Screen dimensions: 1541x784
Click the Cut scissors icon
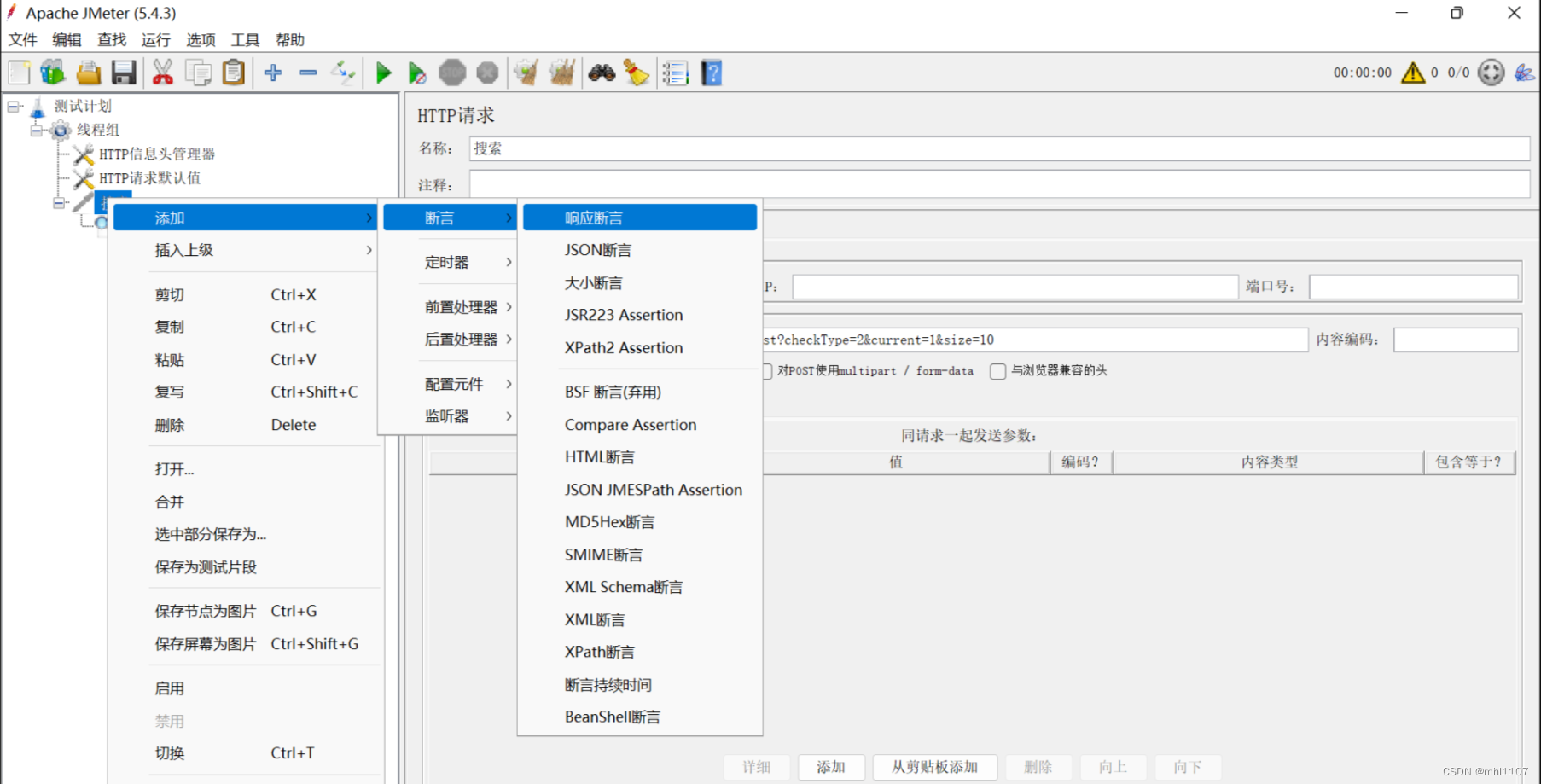[162, 73]
